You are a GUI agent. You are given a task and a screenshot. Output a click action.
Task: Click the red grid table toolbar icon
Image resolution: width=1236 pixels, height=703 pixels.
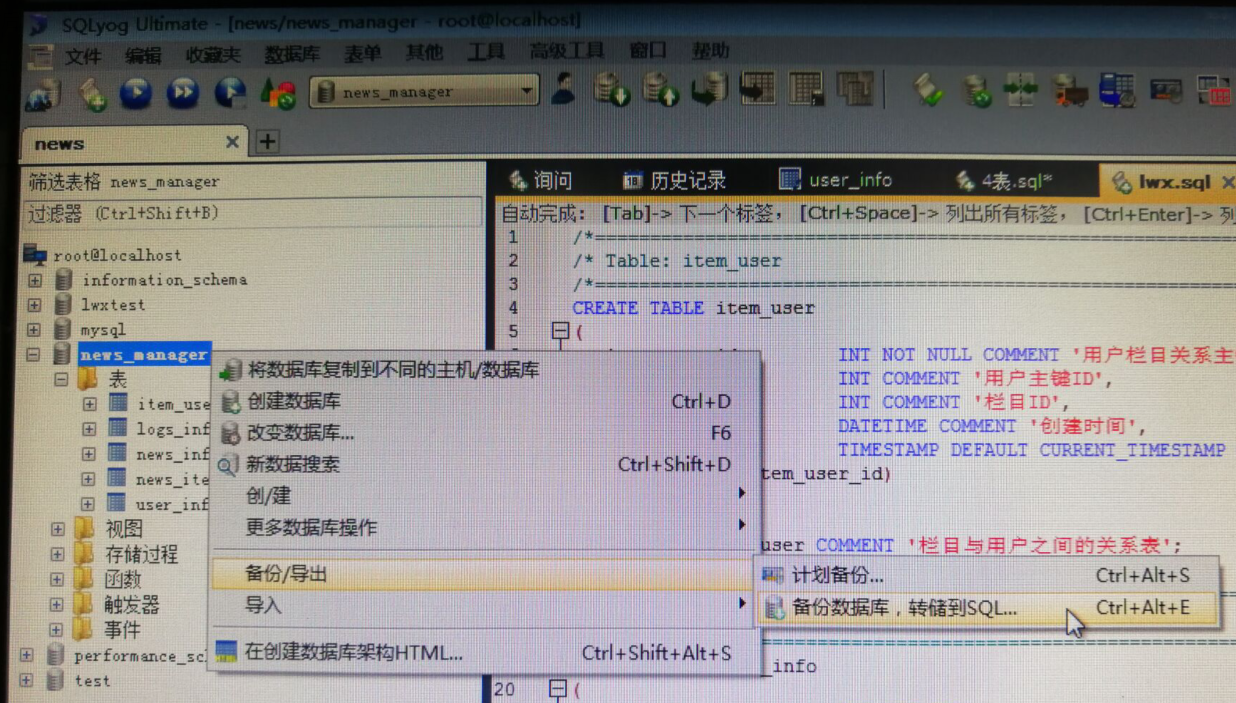pos(1214,91)
